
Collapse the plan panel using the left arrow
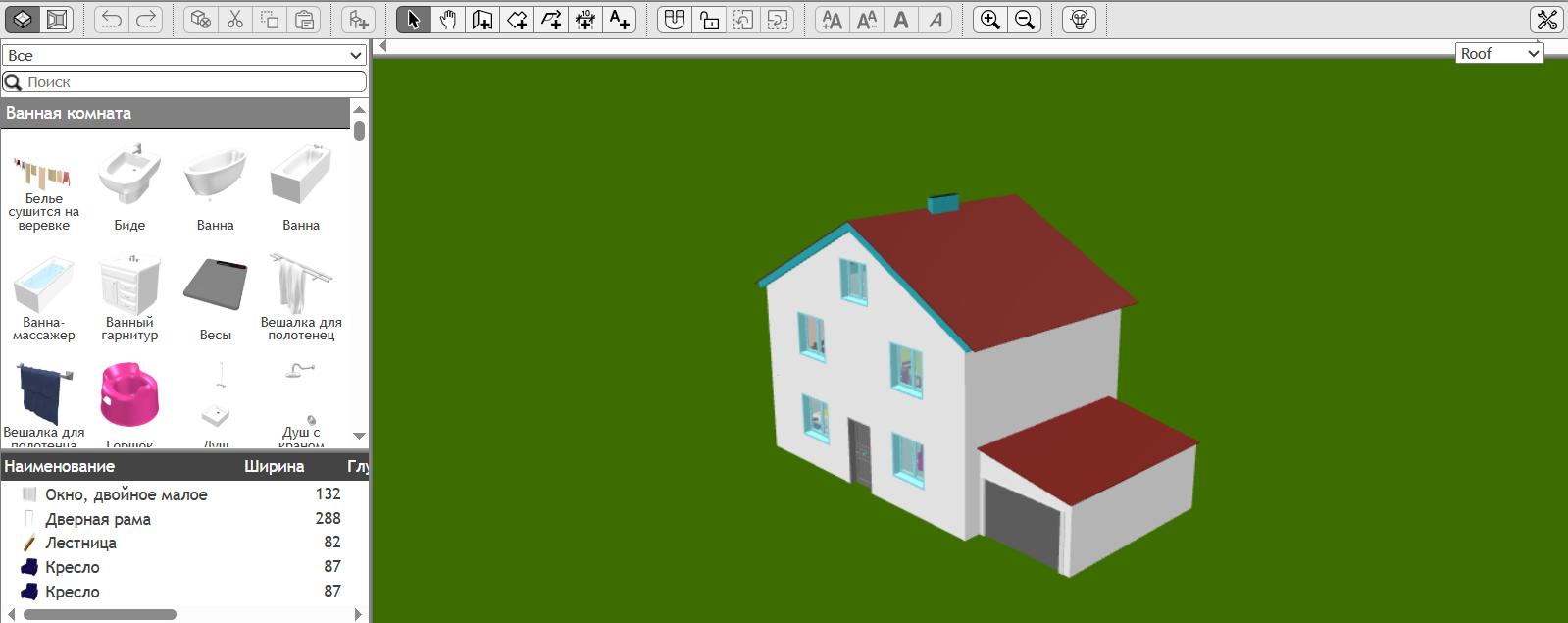pyautogui.click(x=383, y=45)
